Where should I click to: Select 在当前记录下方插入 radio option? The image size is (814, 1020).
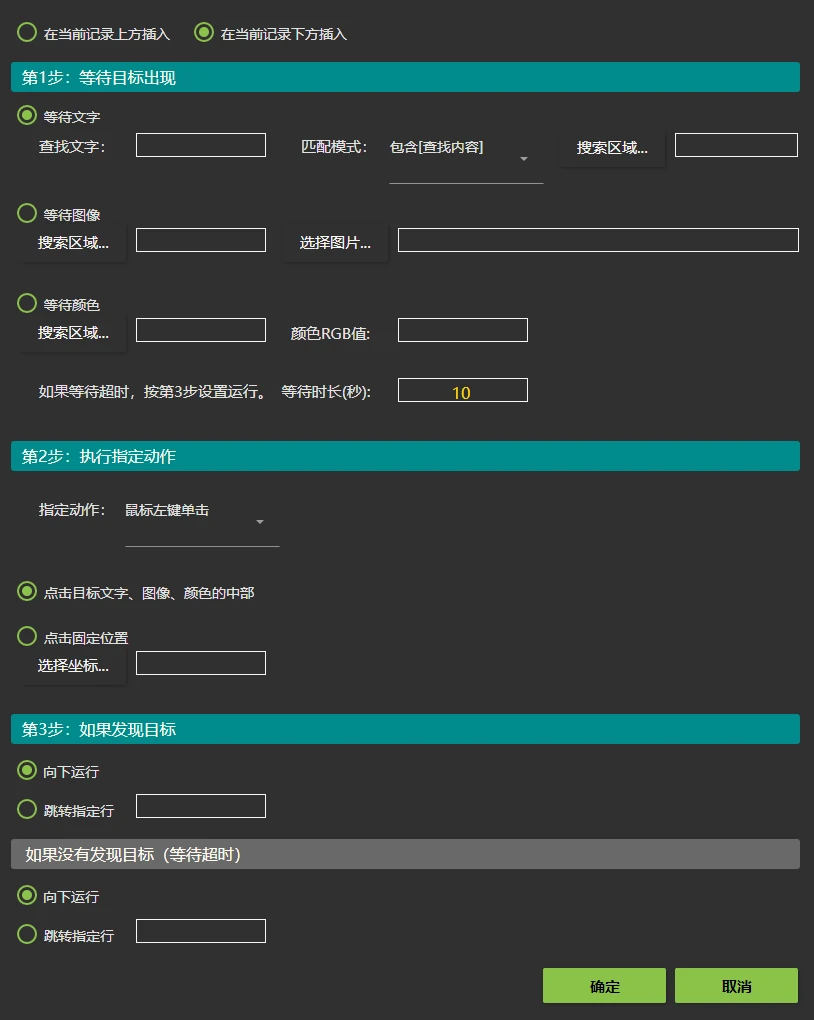(204, 33)
